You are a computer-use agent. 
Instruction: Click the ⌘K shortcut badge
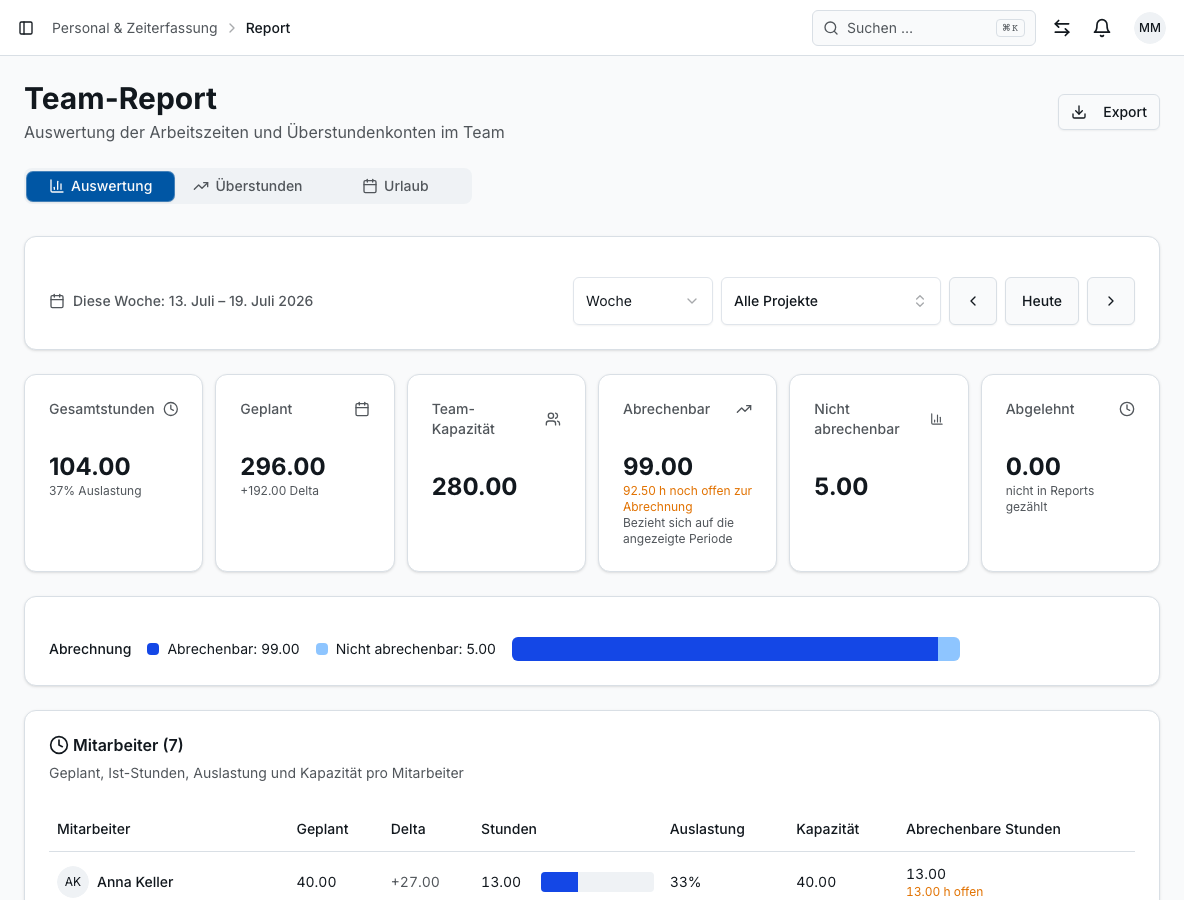click(x=1010, y=28)
